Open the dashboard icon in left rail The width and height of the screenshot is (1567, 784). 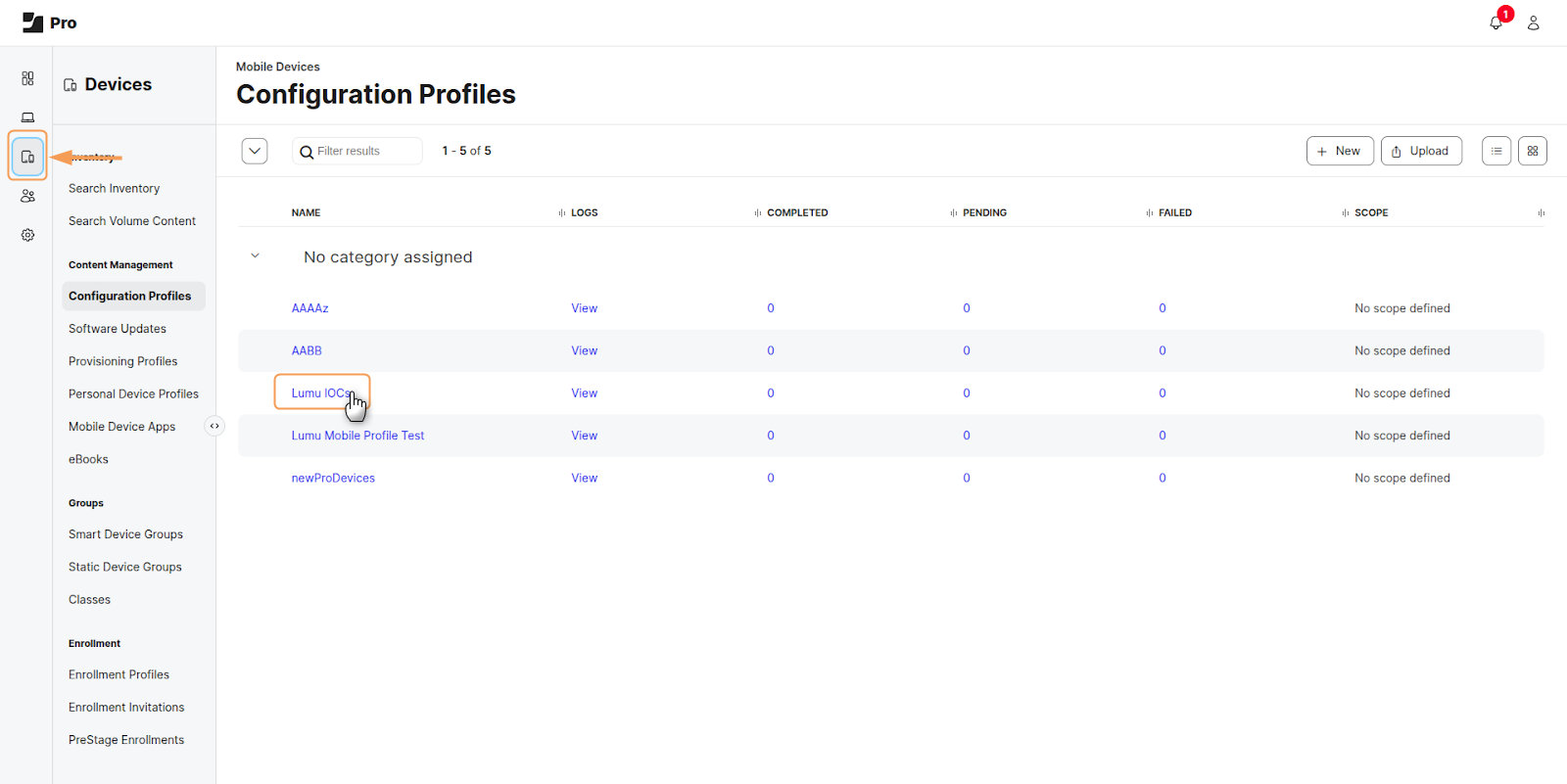(x=27, y=78)
